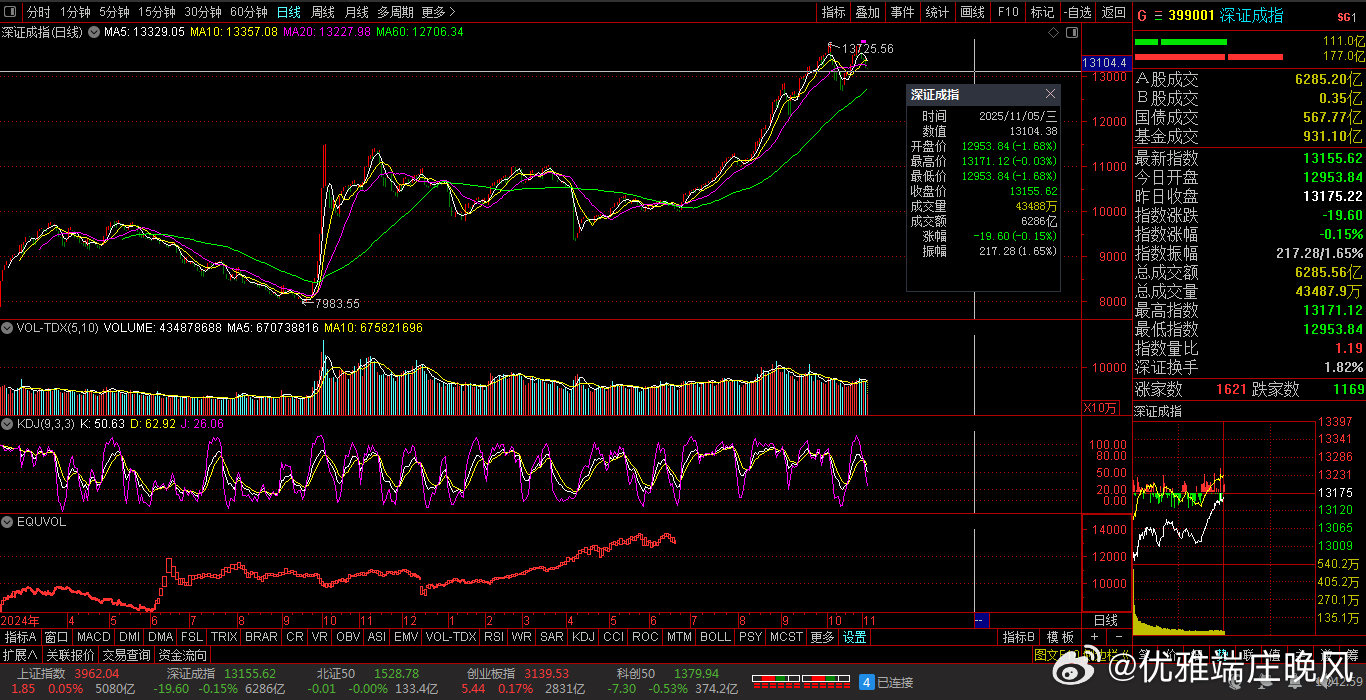Switch to 分时 chart view

[38, 12]
